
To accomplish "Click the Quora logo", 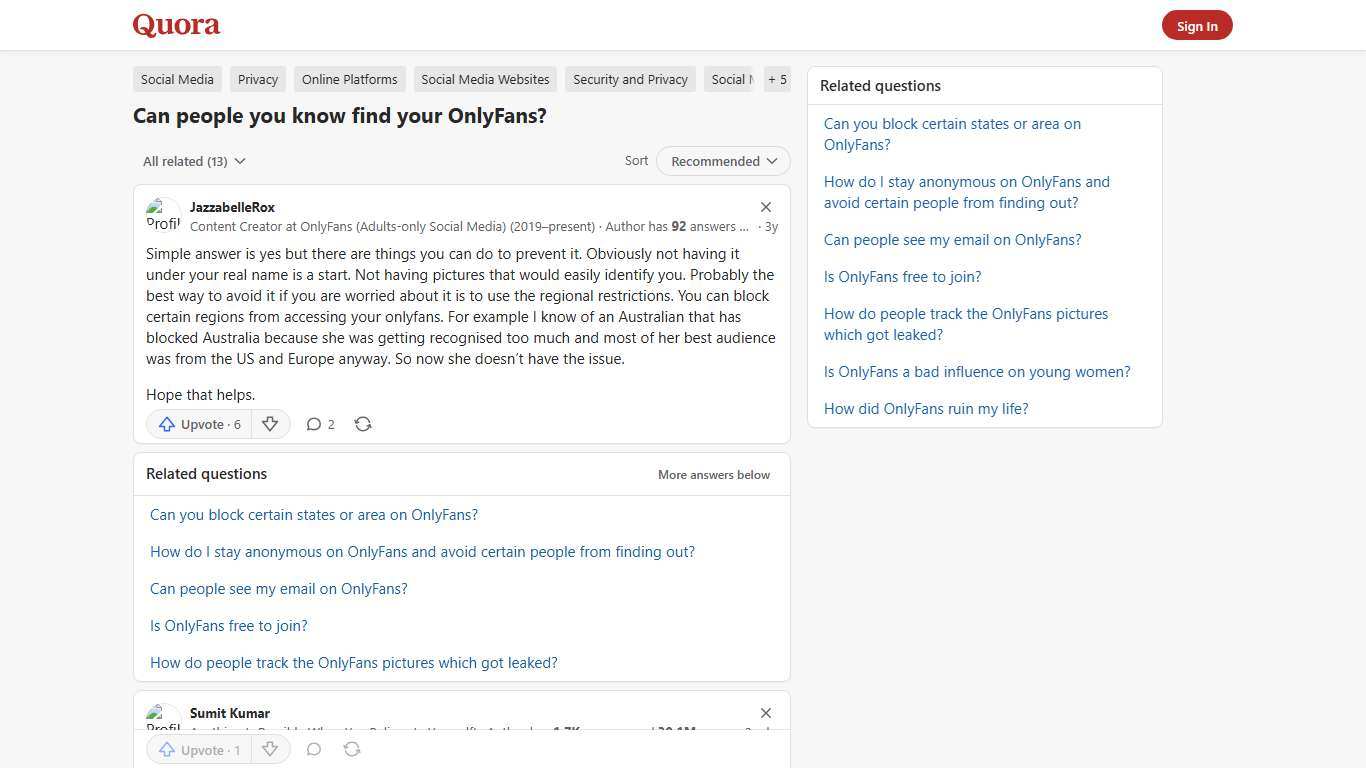I will point(175,25).
